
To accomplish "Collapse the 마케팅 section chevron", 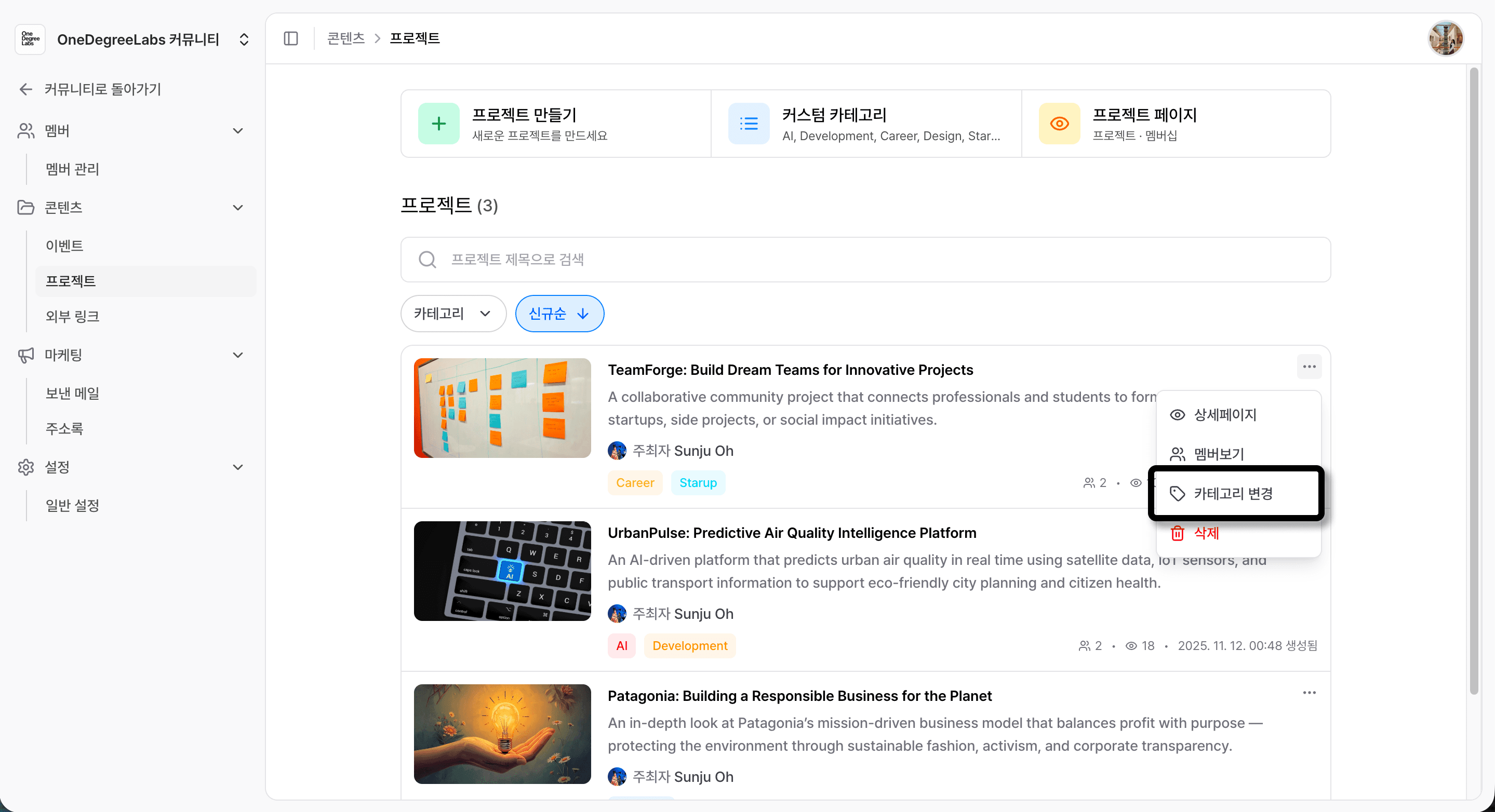I will coord(238,355).
